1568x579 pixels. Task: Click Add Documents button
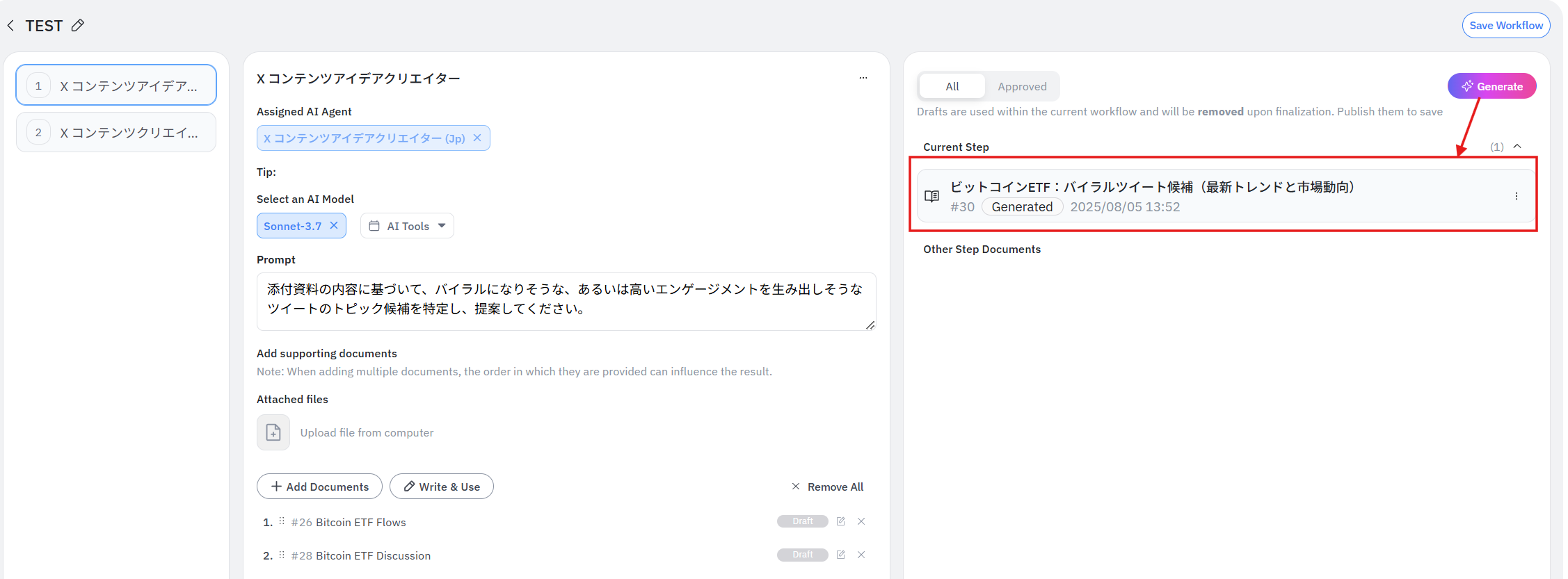coord(319,487)
